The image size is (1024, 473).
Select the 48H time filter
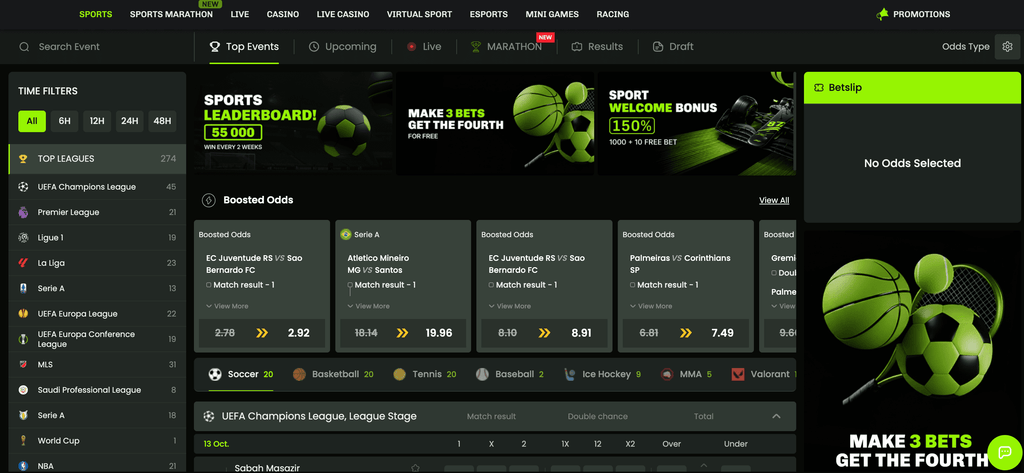[x=163, y=121]
